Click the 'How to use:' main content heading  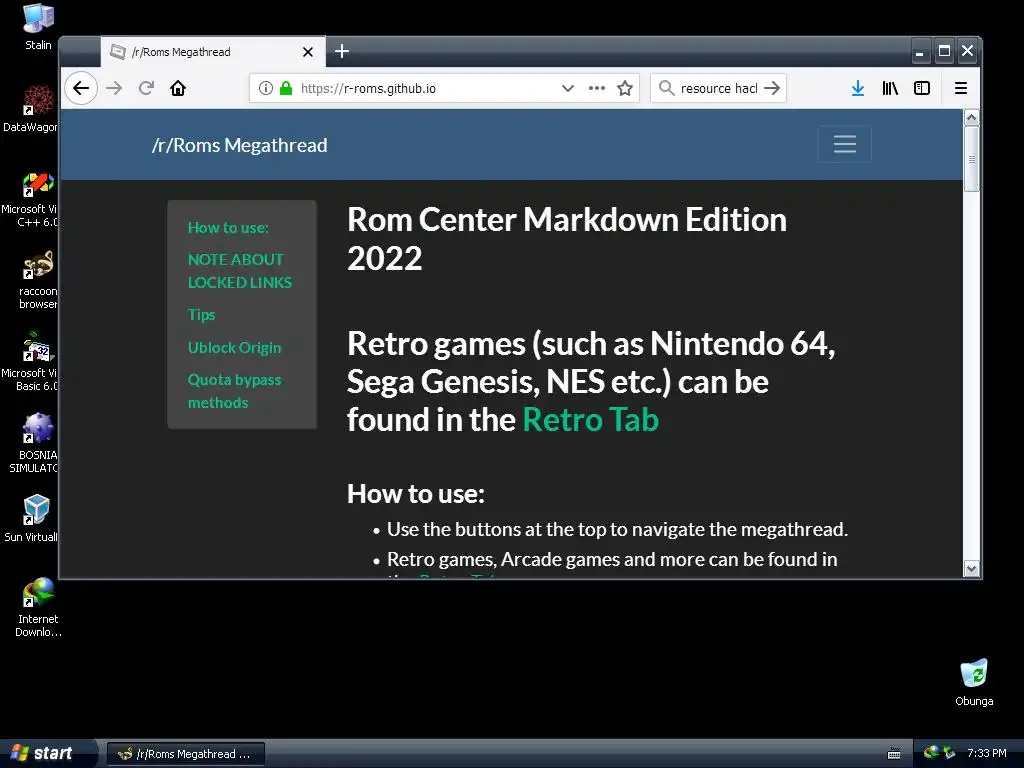(416, 494)
